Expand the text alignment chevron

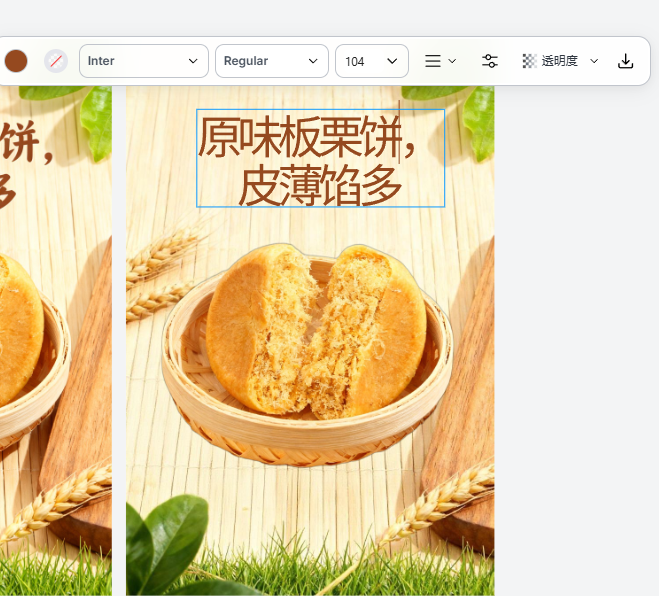coord(452,61)
